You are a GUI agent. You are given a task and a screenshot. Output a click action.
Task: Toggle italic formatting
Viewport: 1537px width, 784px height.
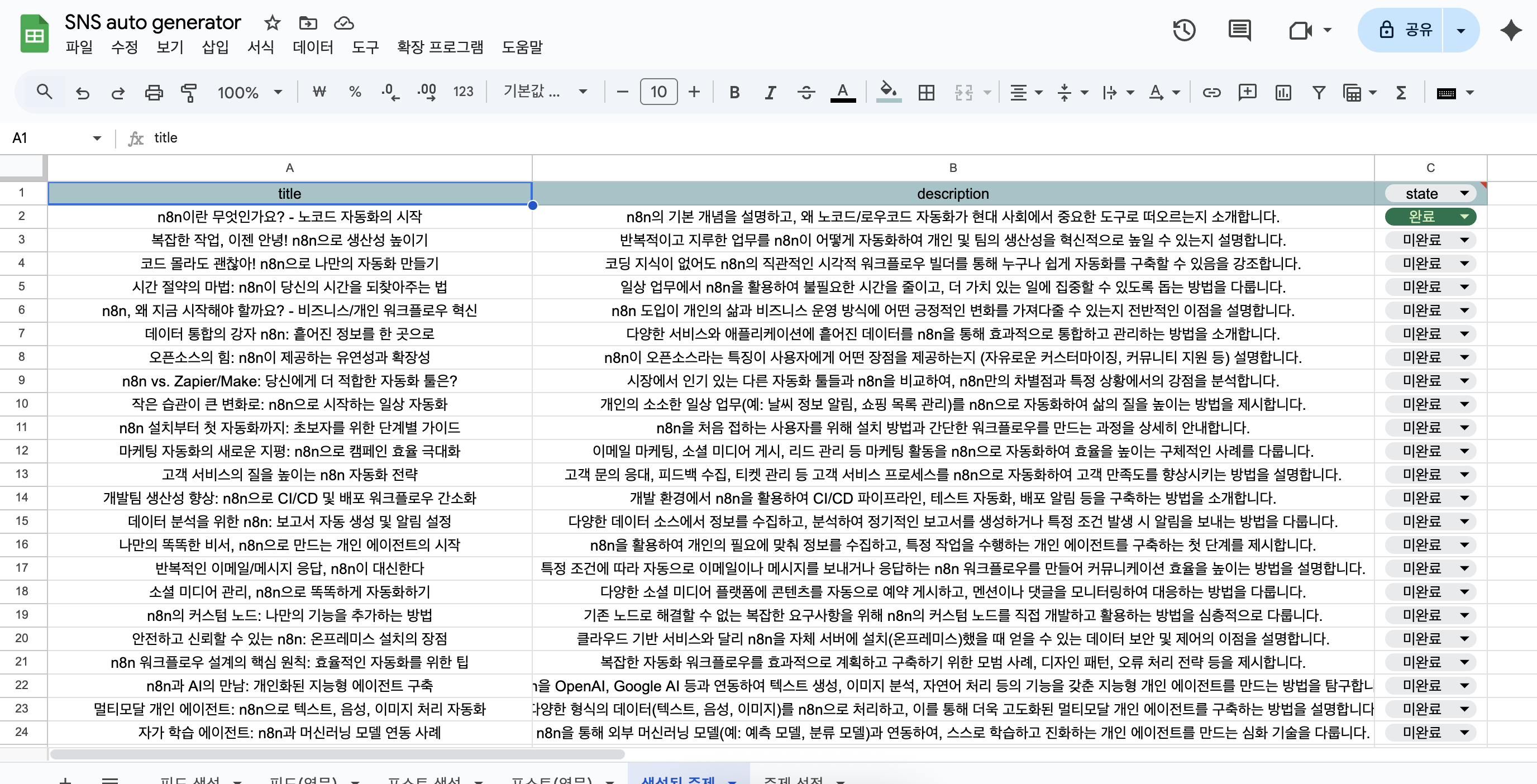(770, 93)
